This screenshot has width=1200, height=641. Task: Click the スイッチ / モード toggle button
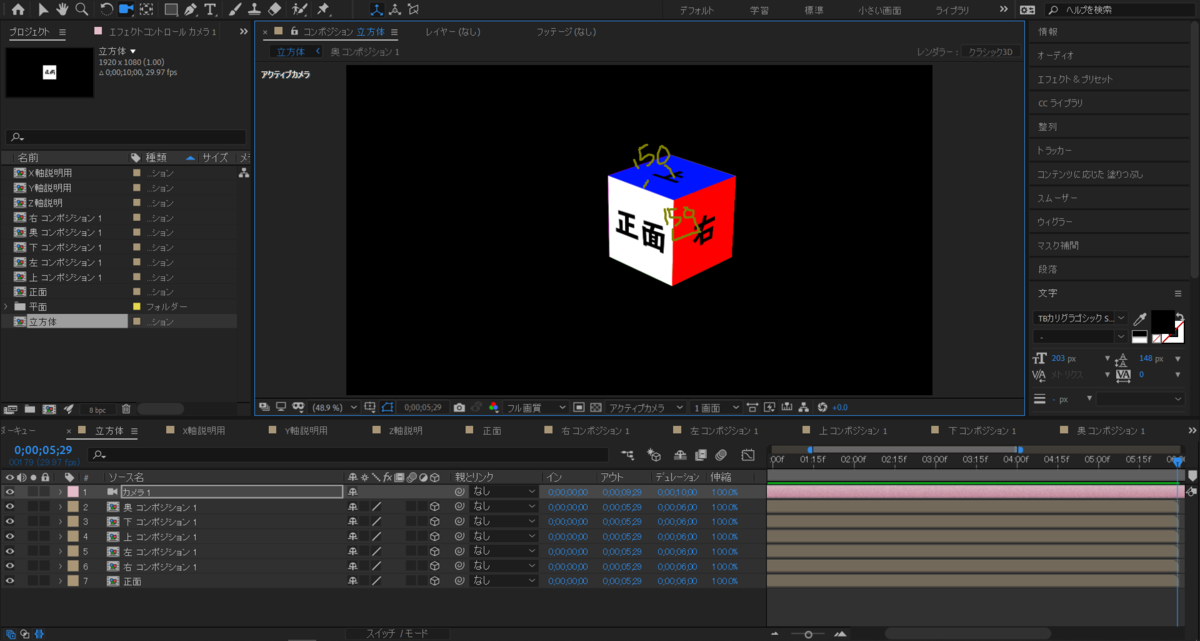pos(397,634)
